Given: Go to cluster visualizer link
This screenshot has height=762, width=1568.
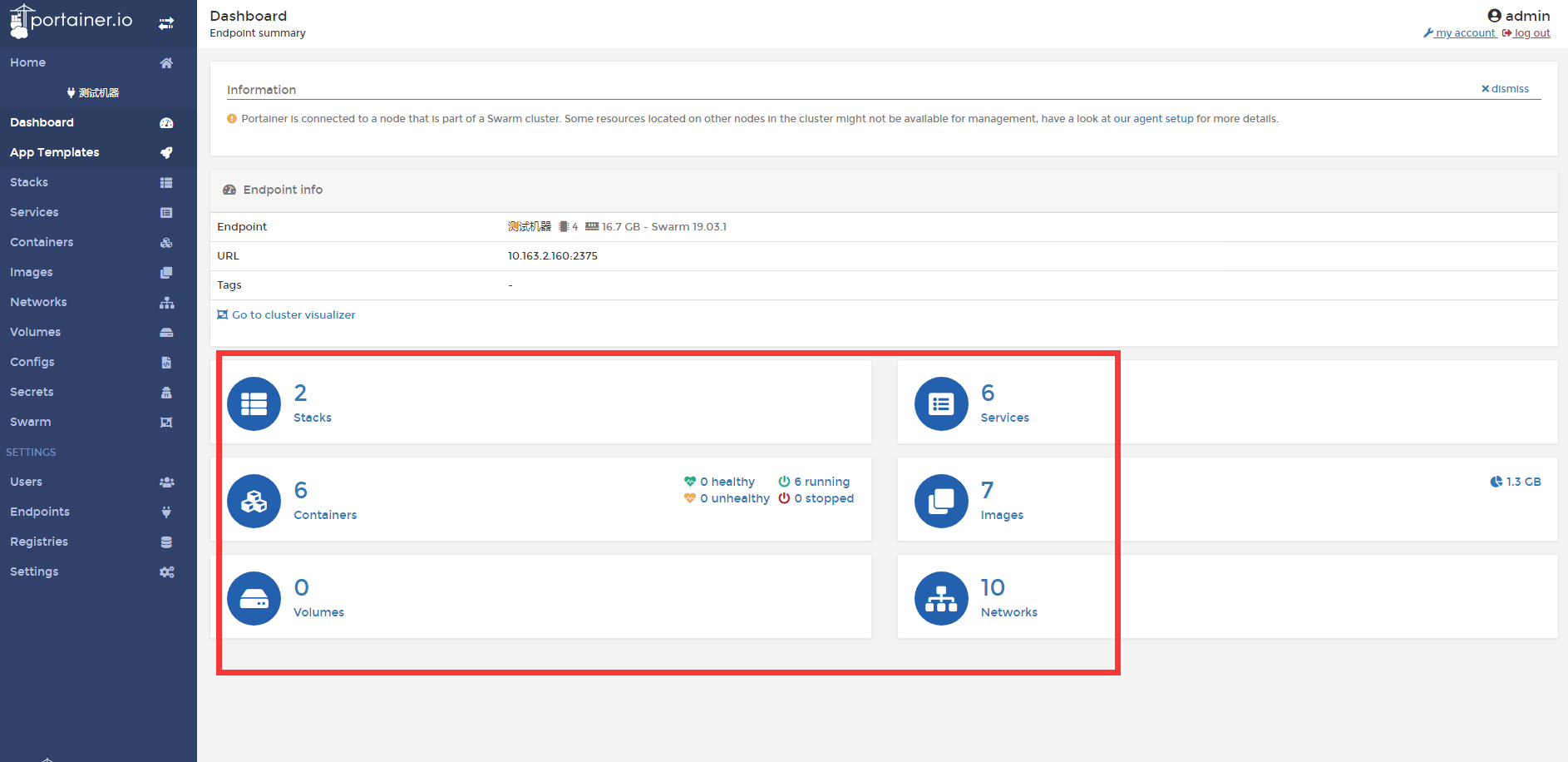Looking at the screenshot, I should point(286,314).
